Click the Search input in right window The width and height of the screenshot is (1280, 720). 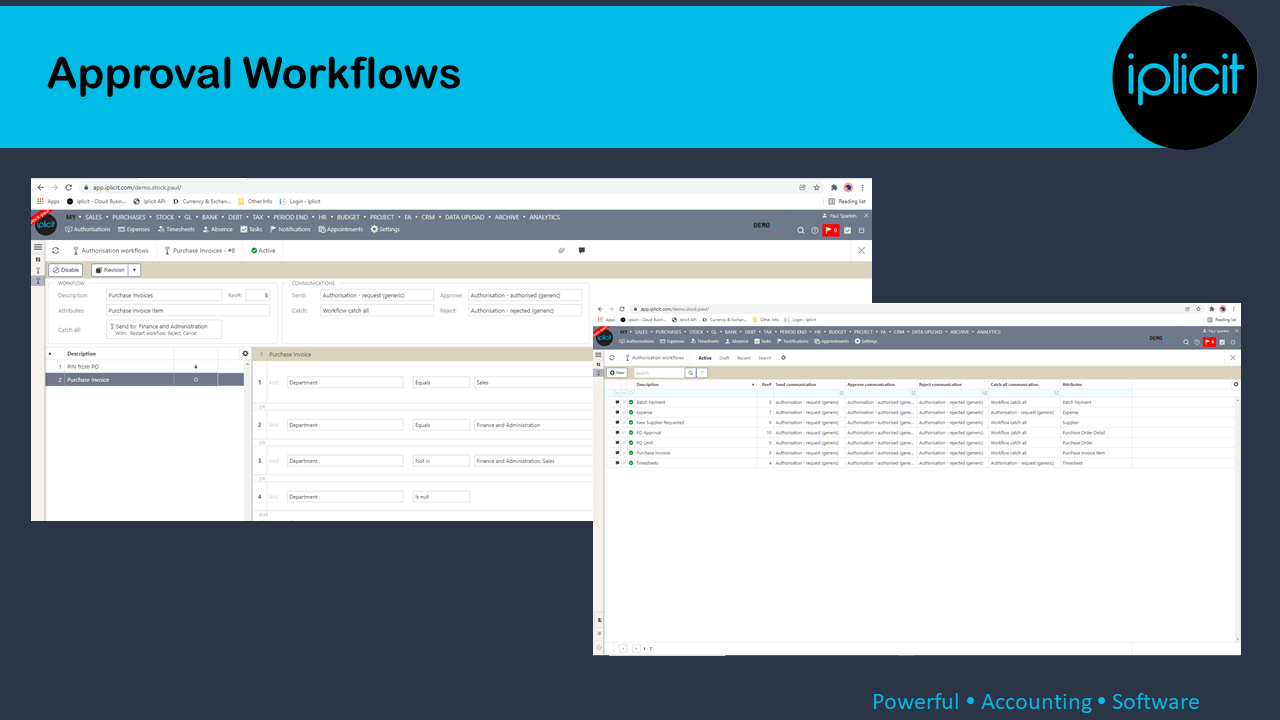coord(659,372)
